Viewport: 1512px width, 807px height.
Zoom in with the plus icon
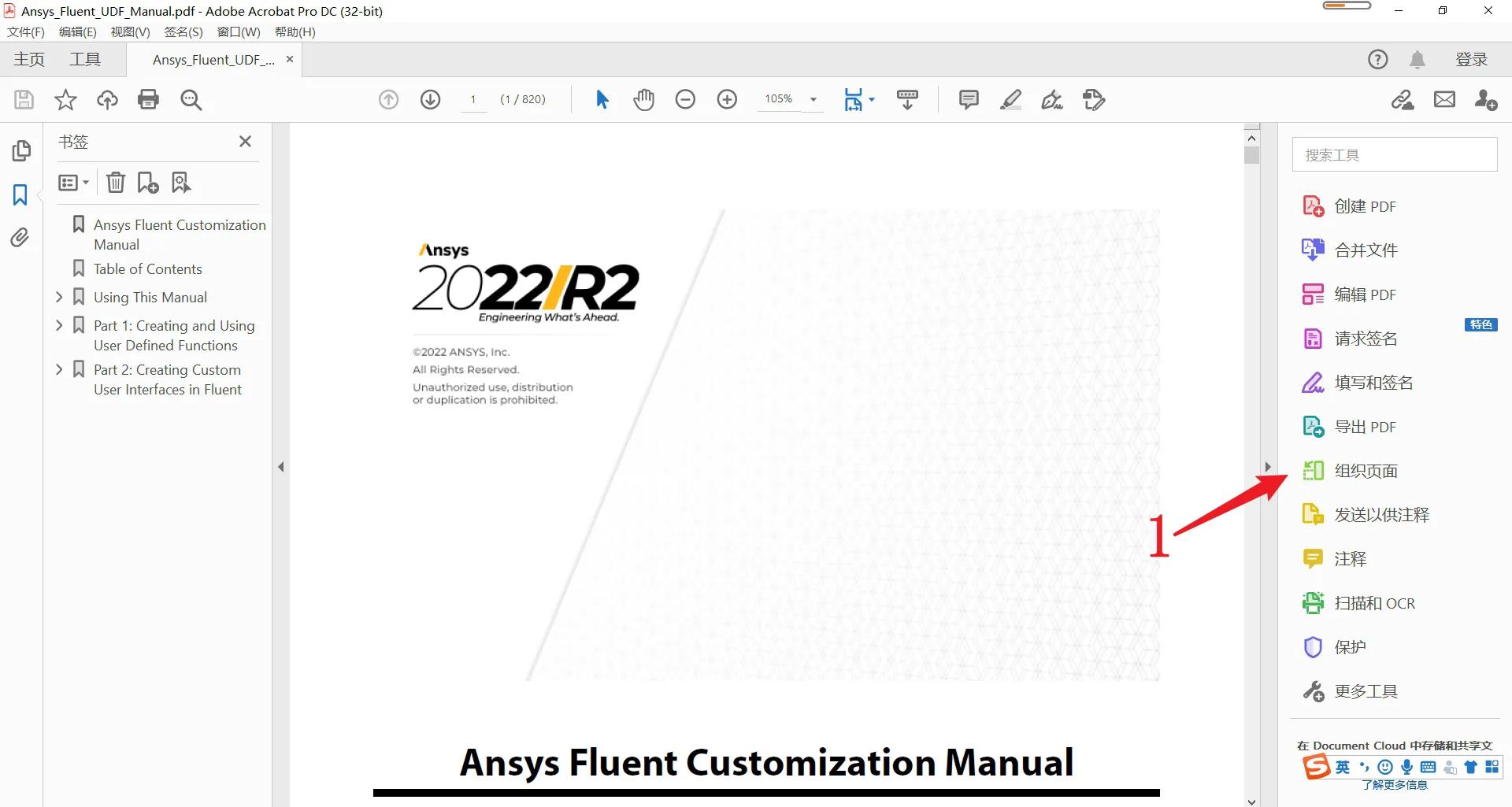(727, 99)
